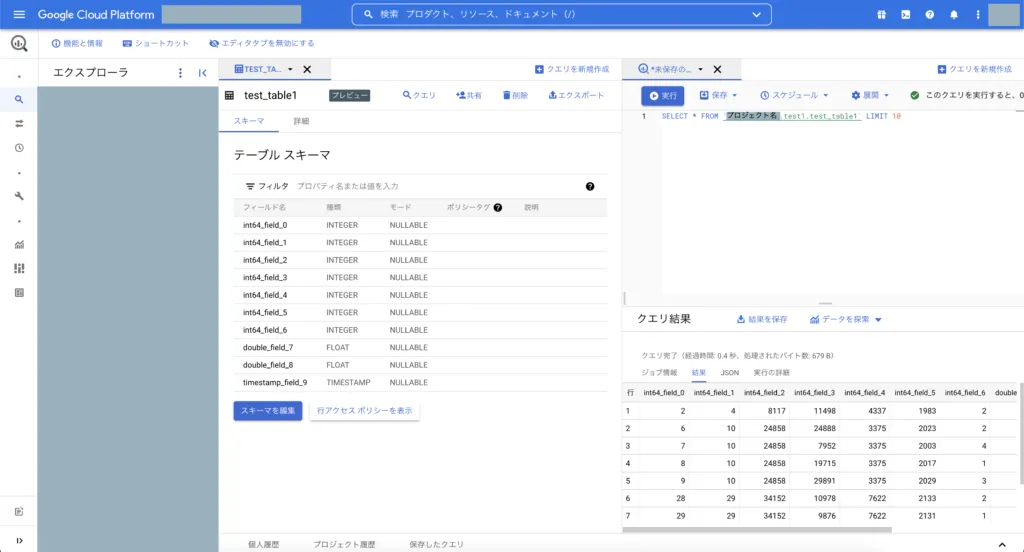Open Explorer panel three-dot menu
The height and width of the screenshot is (552, 1024).
(x=180, y=73)
